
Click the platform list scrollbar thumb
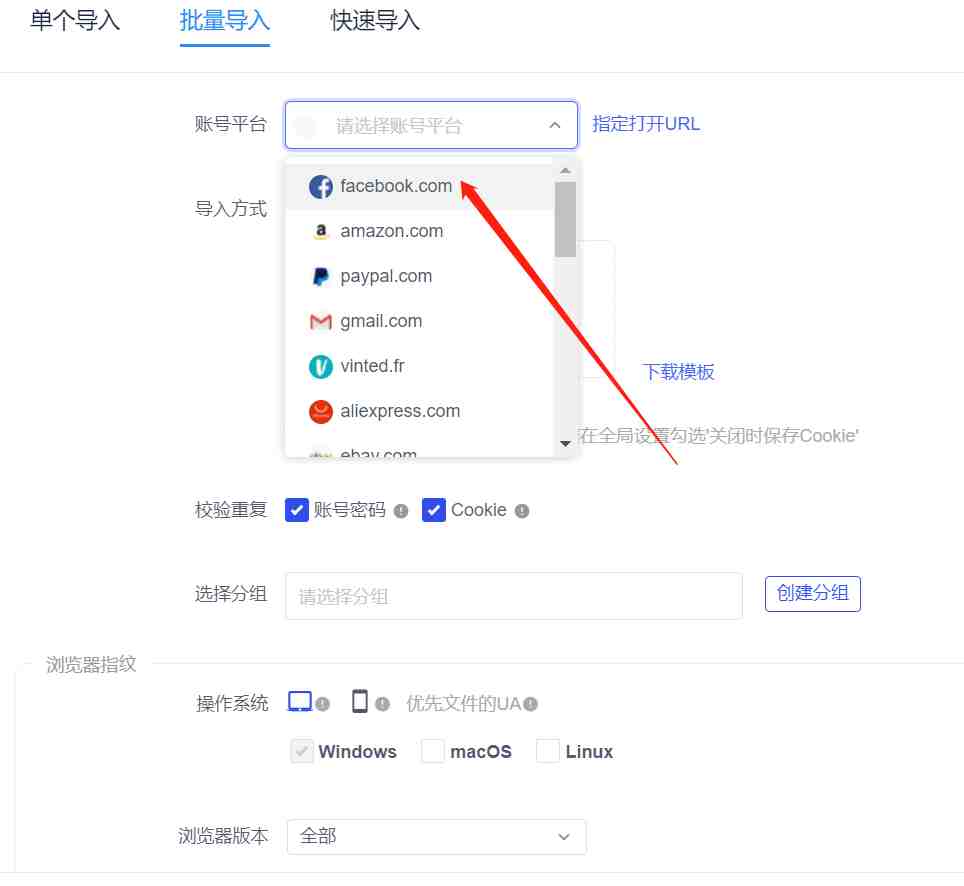[565, 220]
